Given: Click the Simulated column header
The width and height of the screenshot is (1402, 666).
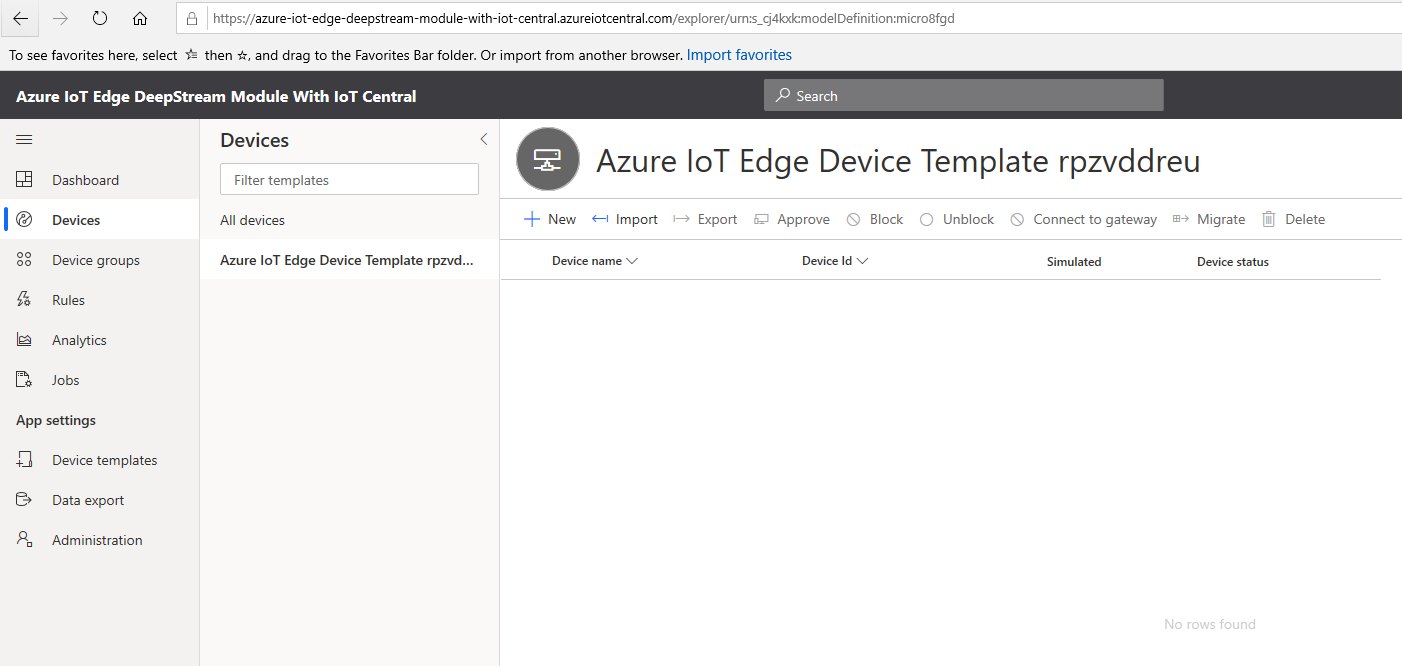Looking at the screenshot, I should coord(1074,262).
